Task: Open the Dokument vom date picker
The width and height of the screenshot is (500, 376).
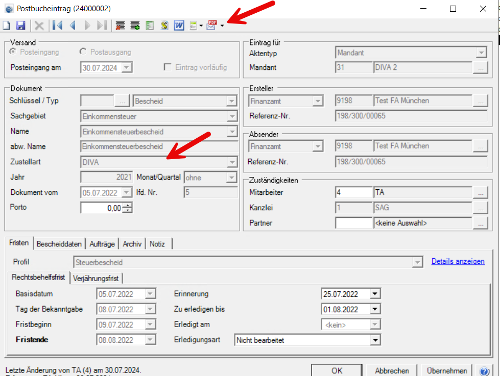Action: [x=126, y=193]
